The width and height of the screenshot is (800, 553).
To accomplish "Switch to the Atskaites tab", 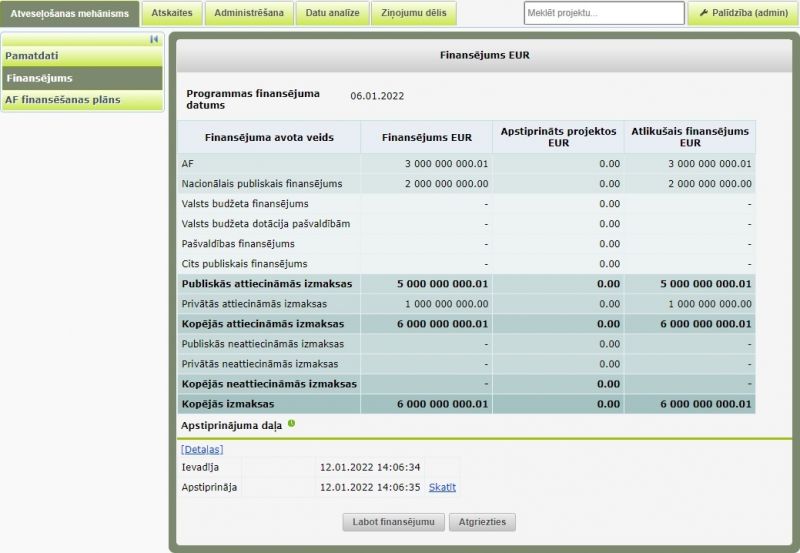I will (x=172, y=13).
